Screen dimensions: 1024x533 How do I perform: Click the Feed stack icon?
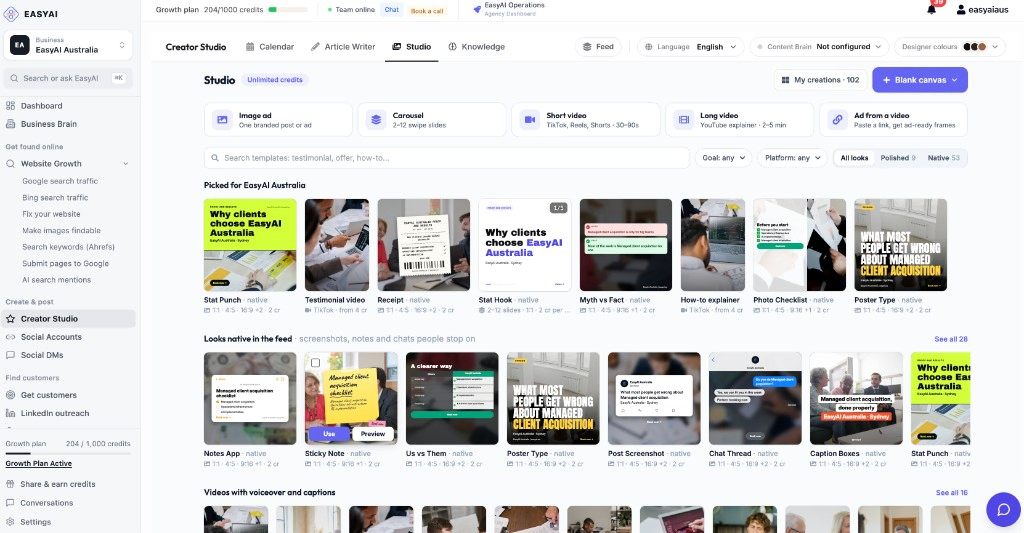pyautogui.click(x=587, y=47)
